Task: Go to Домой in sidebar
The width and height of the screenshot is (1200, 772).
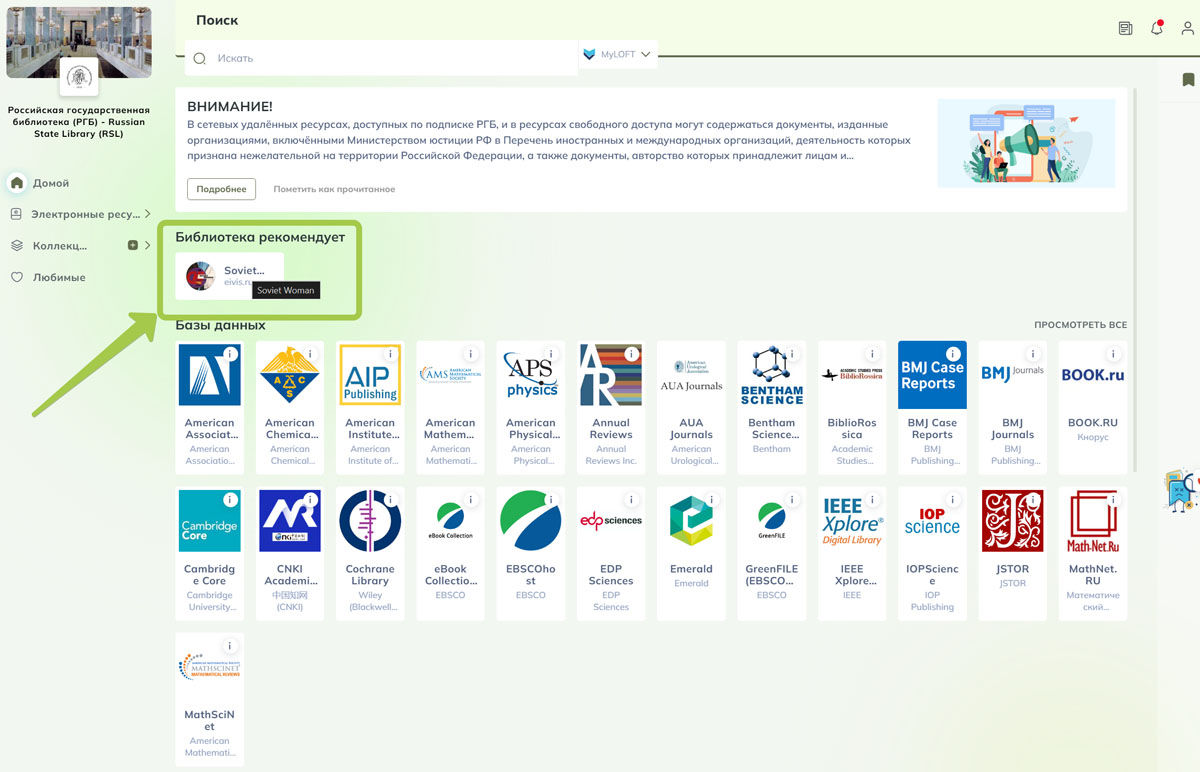Action: point(50,183)
